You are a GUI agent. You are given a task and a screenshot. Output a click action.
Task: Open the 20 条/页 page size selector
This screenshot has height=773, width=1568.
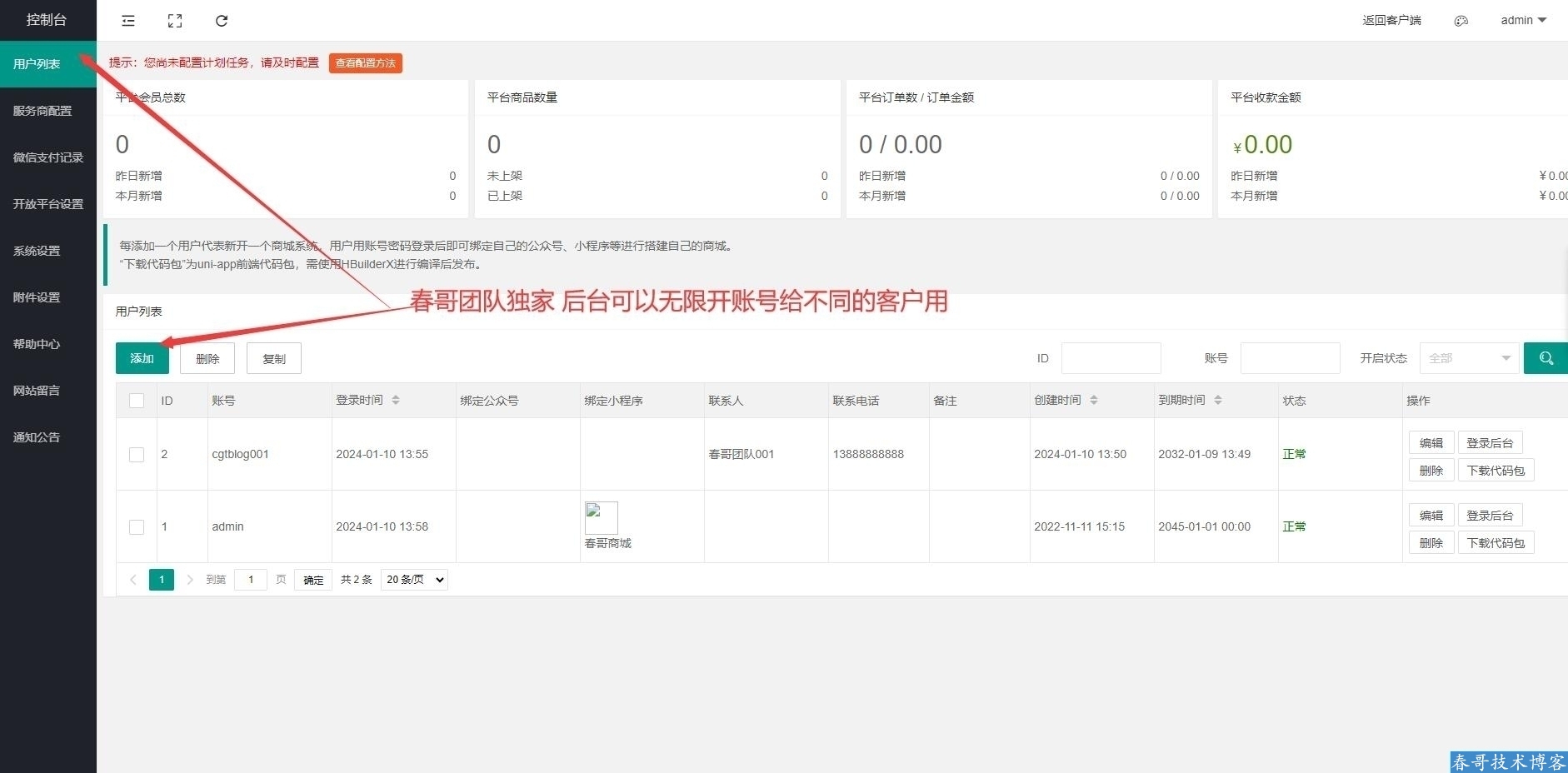tap(414, 580)
